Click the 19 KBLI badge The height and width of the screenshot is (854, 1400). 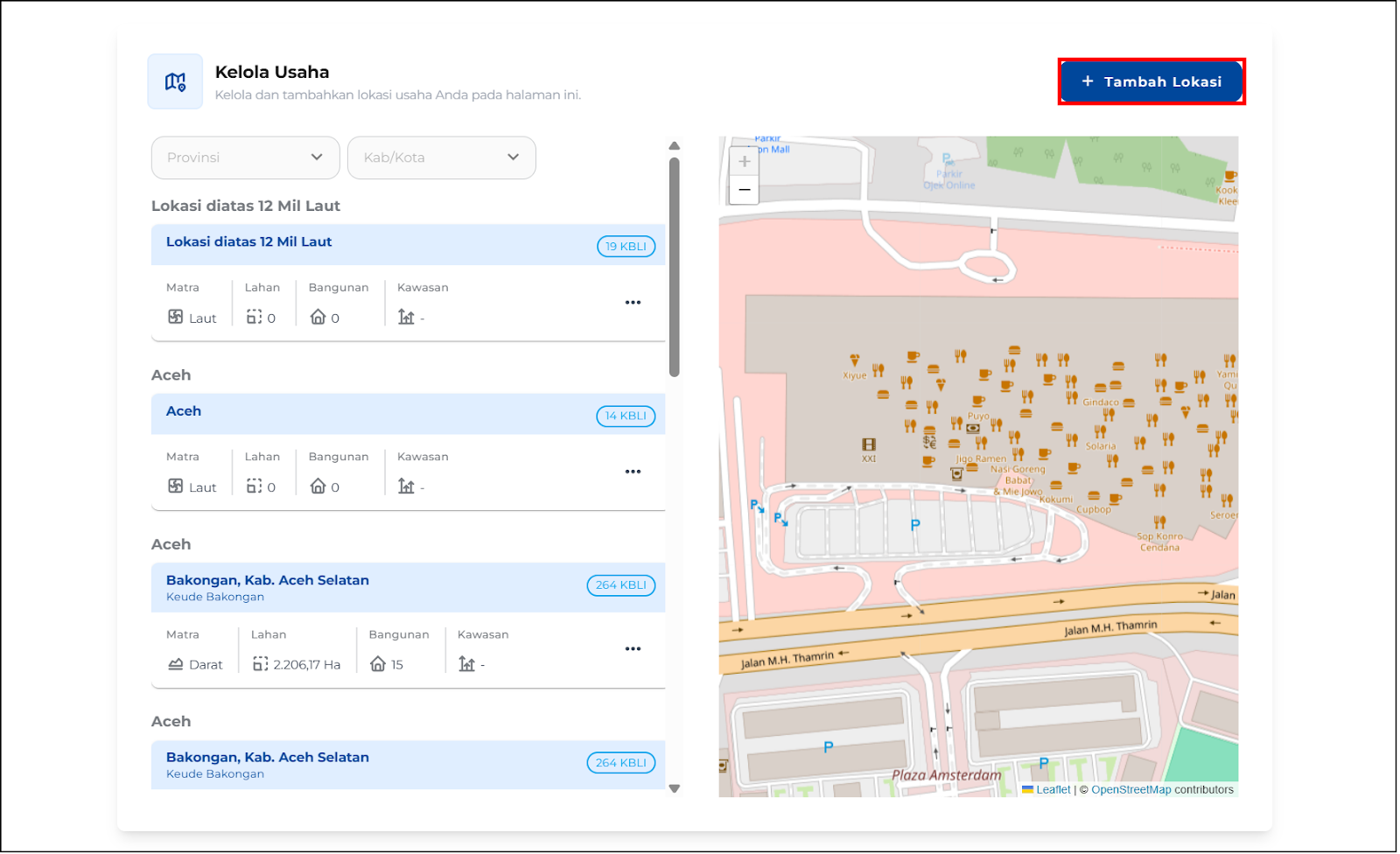click(626, 247)
